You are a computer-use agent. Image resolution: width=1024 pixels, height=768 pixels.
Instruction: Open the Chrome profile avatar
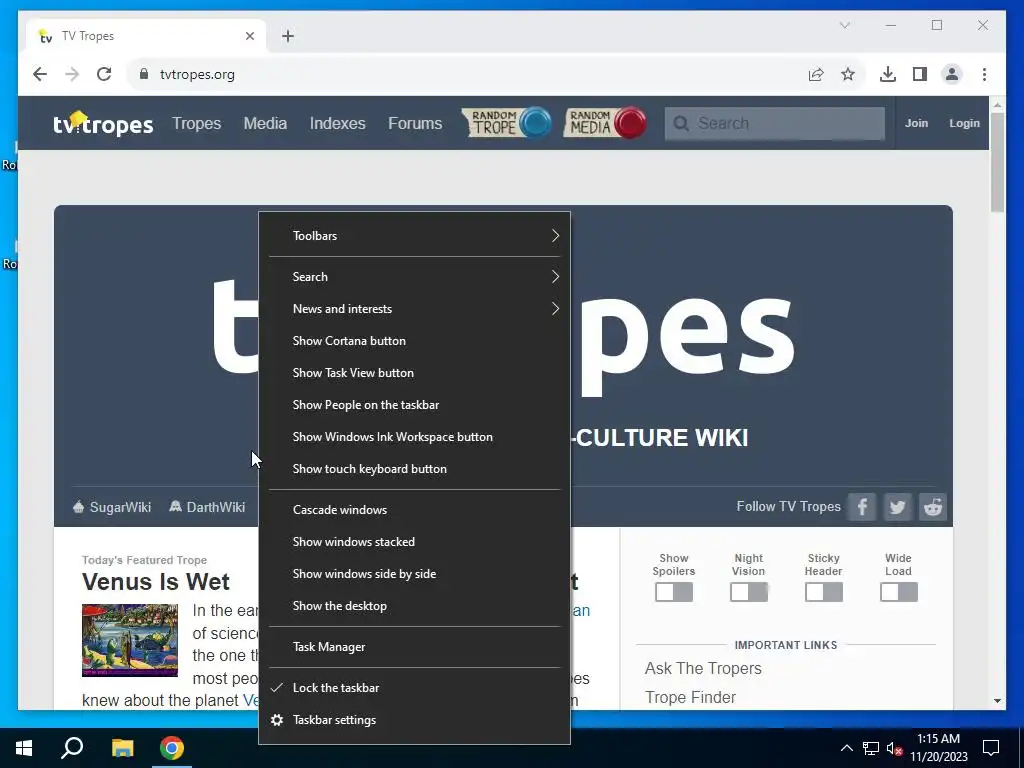point(952,74)
